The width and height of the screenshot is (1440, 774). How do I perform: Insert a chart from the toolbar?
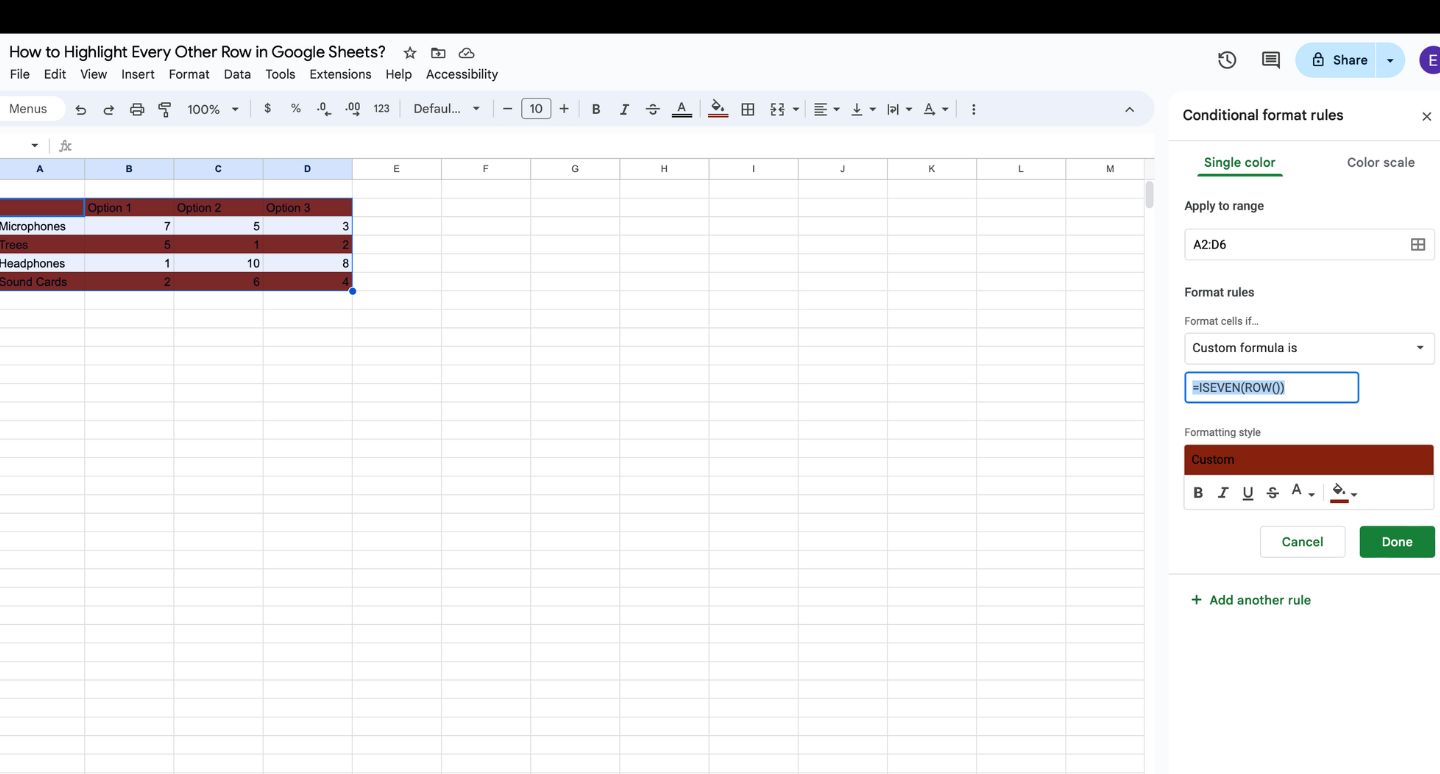coord(973,108)
